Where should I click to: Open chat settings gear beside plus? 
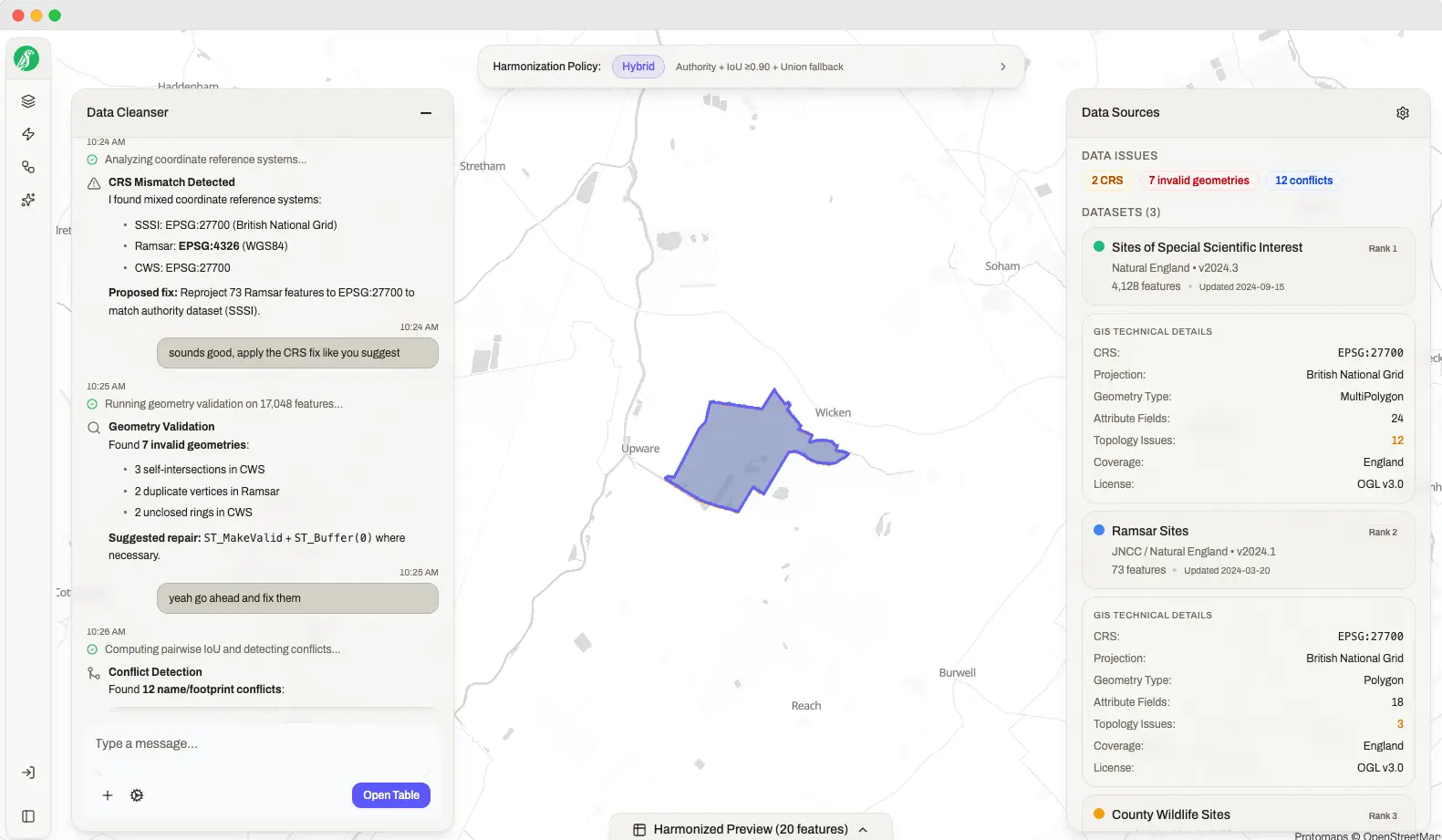click(x=137, y=795)
